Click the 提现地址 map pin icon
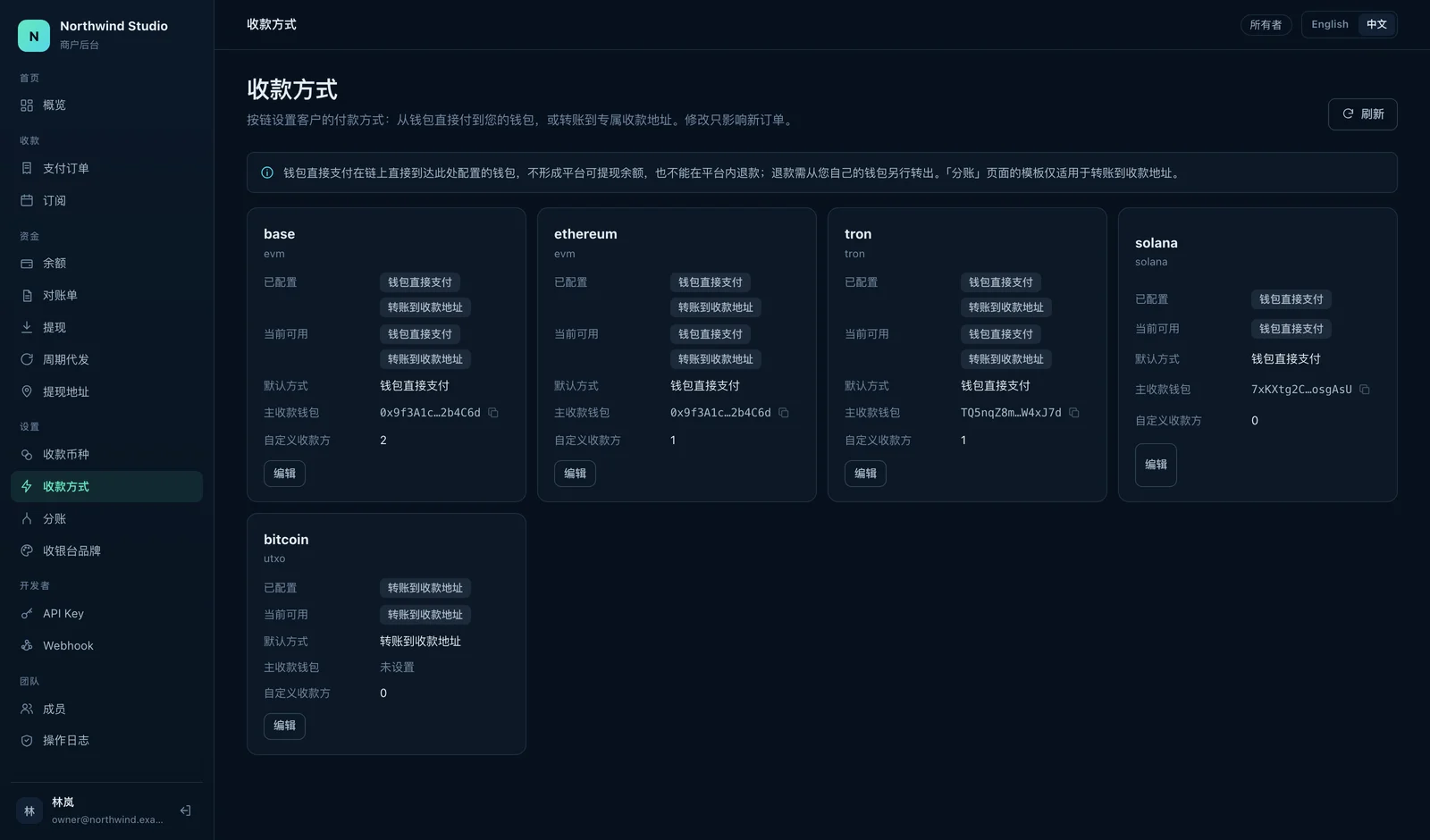 tap(27, 391)
